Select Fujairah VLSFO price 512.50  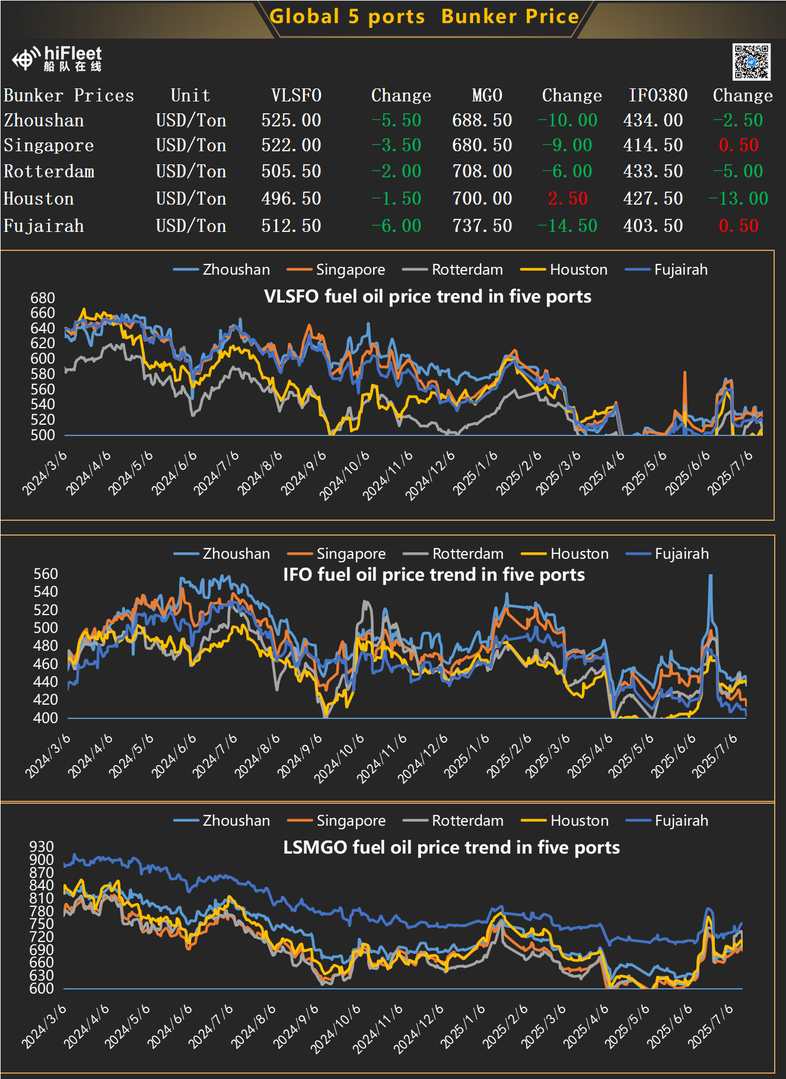tap(296, 226)
